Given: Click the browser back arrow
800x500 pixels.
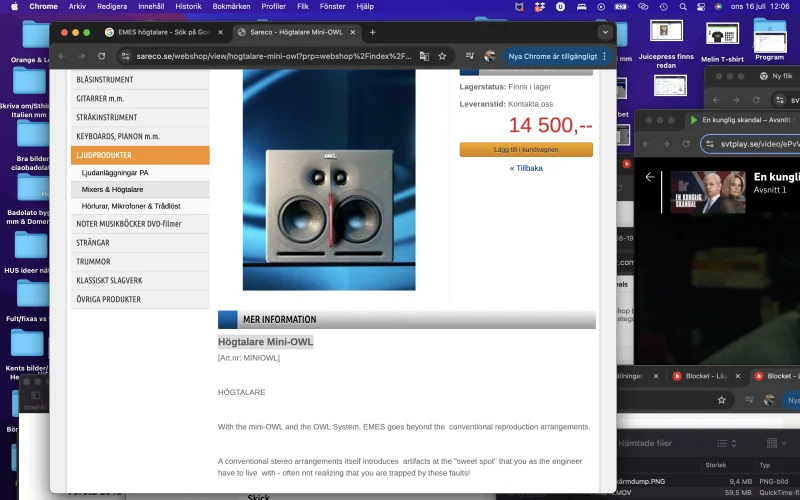Looking at the screenshot, I should [x=62, y=56].
